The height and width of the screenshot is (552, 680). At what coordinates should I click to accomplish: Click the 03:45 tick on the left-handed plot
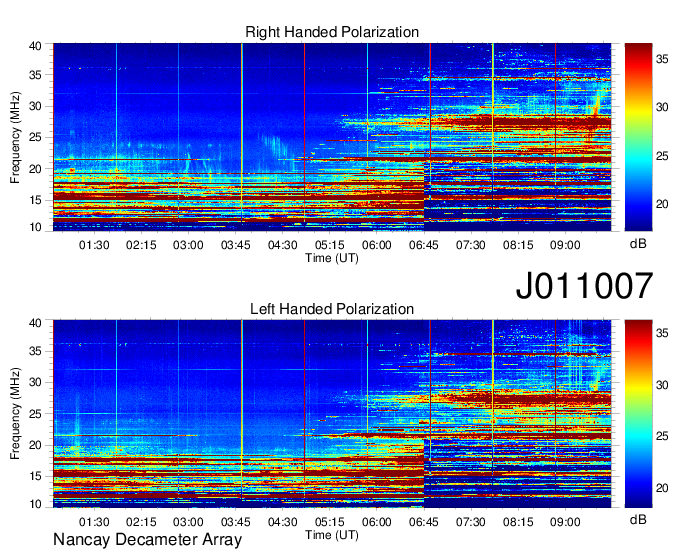[235, 522]
